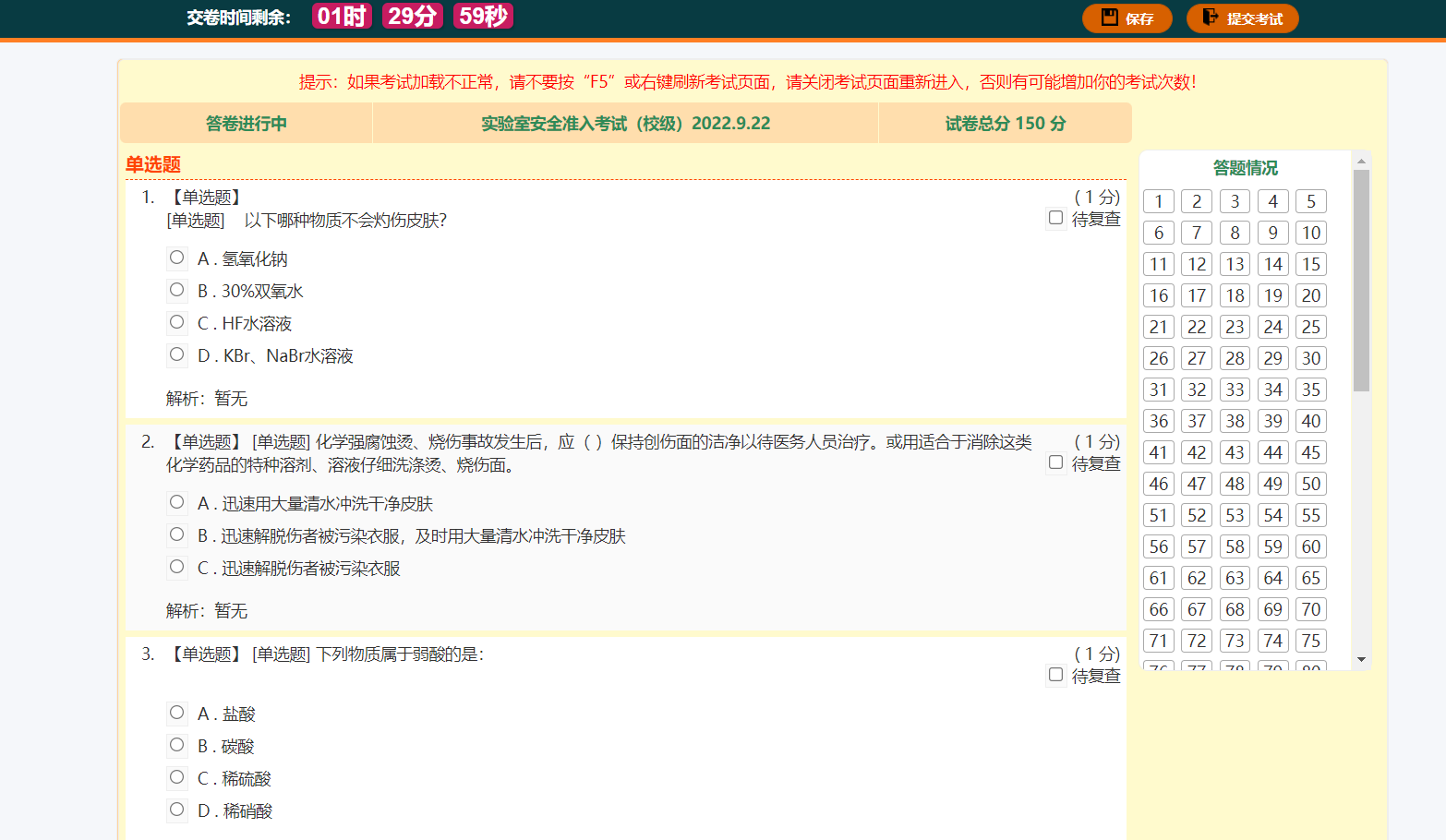Click the 答卷进行中 status tab

(245, 123)
